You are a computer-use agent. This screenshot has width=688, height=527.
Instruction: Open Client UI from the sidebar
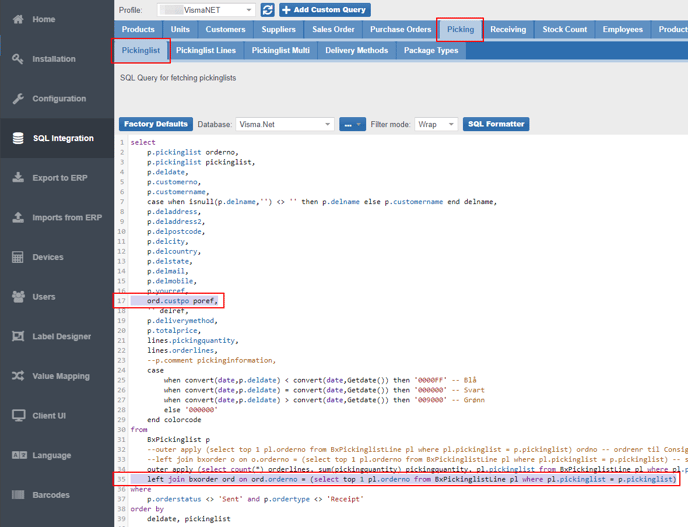click(x=57, y=416)
